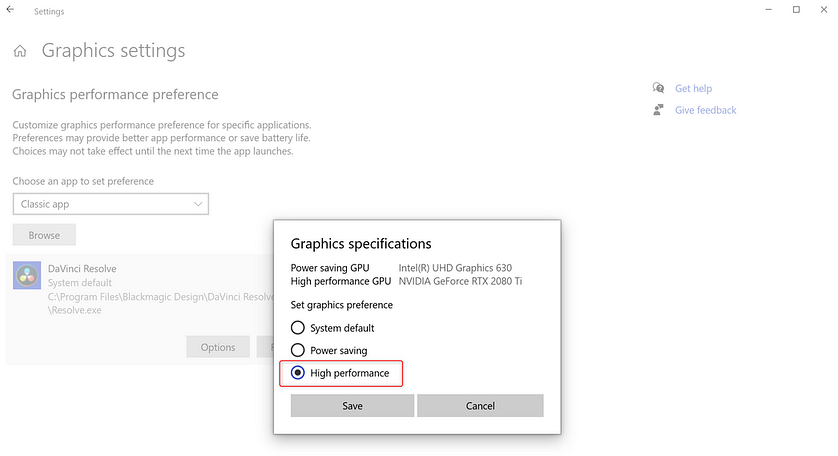Click the 'Choose an app to set preference' label

tap(83, 181)
